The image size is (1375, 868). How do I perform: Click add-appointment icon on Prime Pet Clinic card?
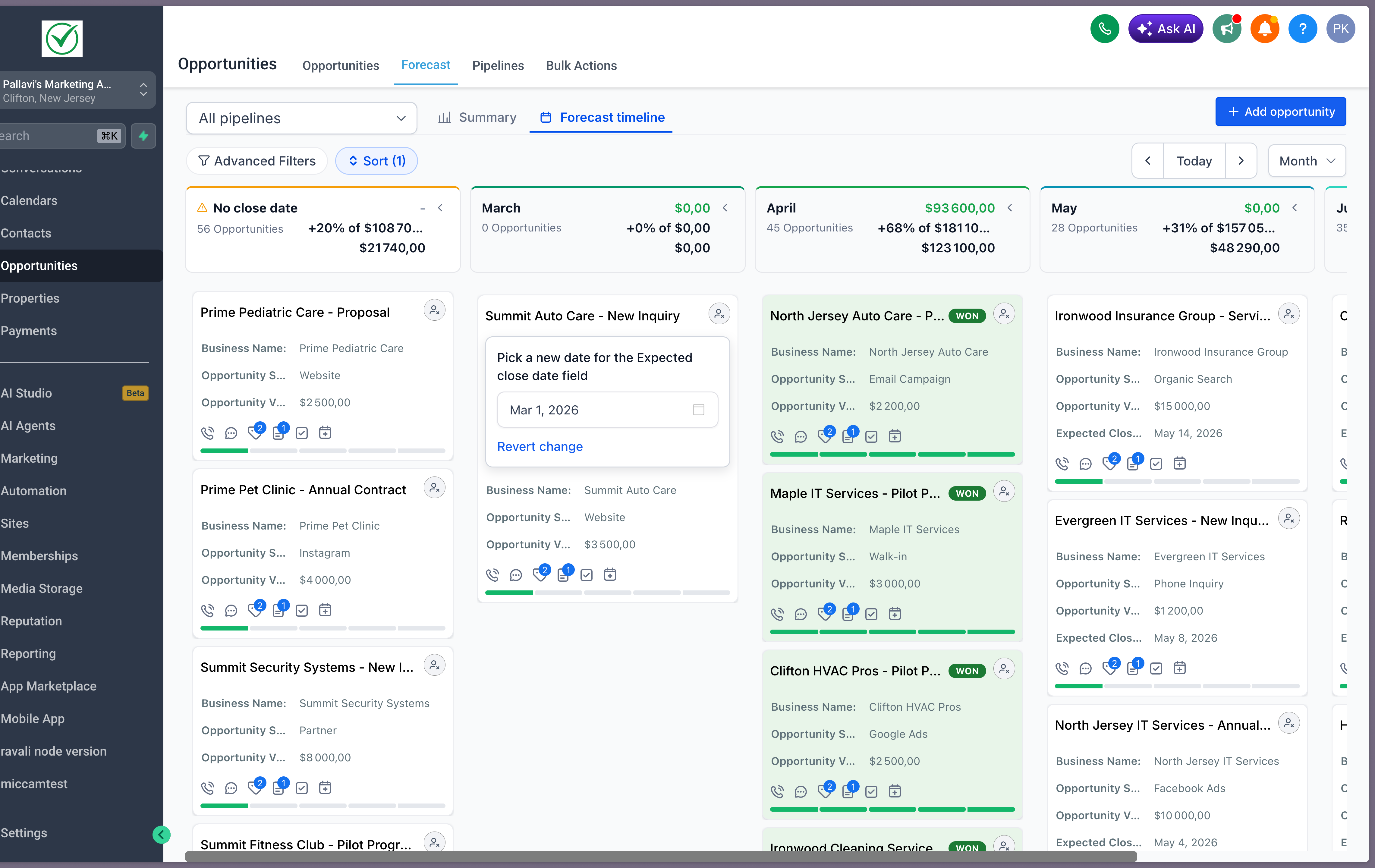[x=325, y=610]
